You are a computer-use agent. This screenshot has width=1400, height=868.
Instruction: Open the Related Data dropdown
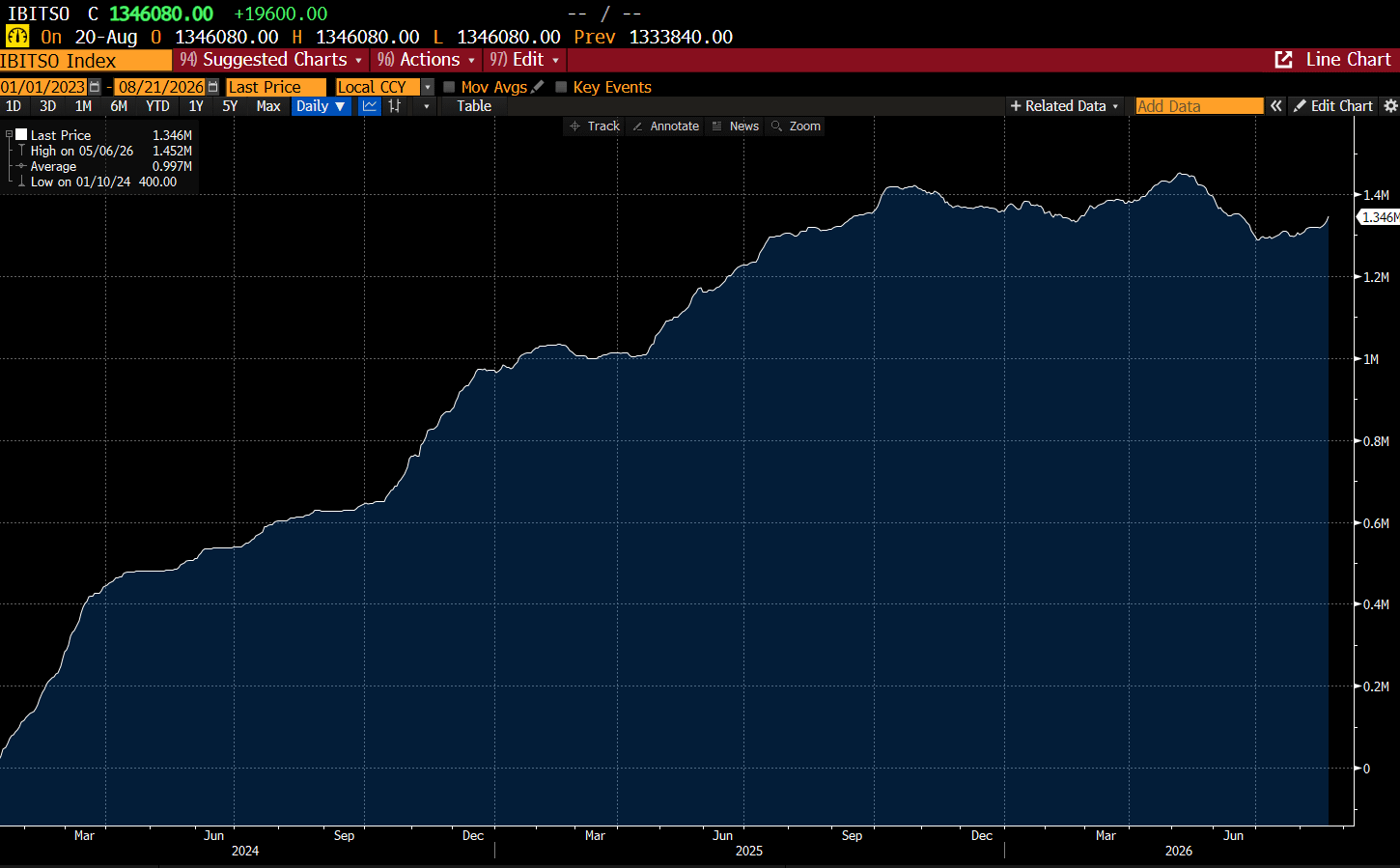tap(1064, 106)
